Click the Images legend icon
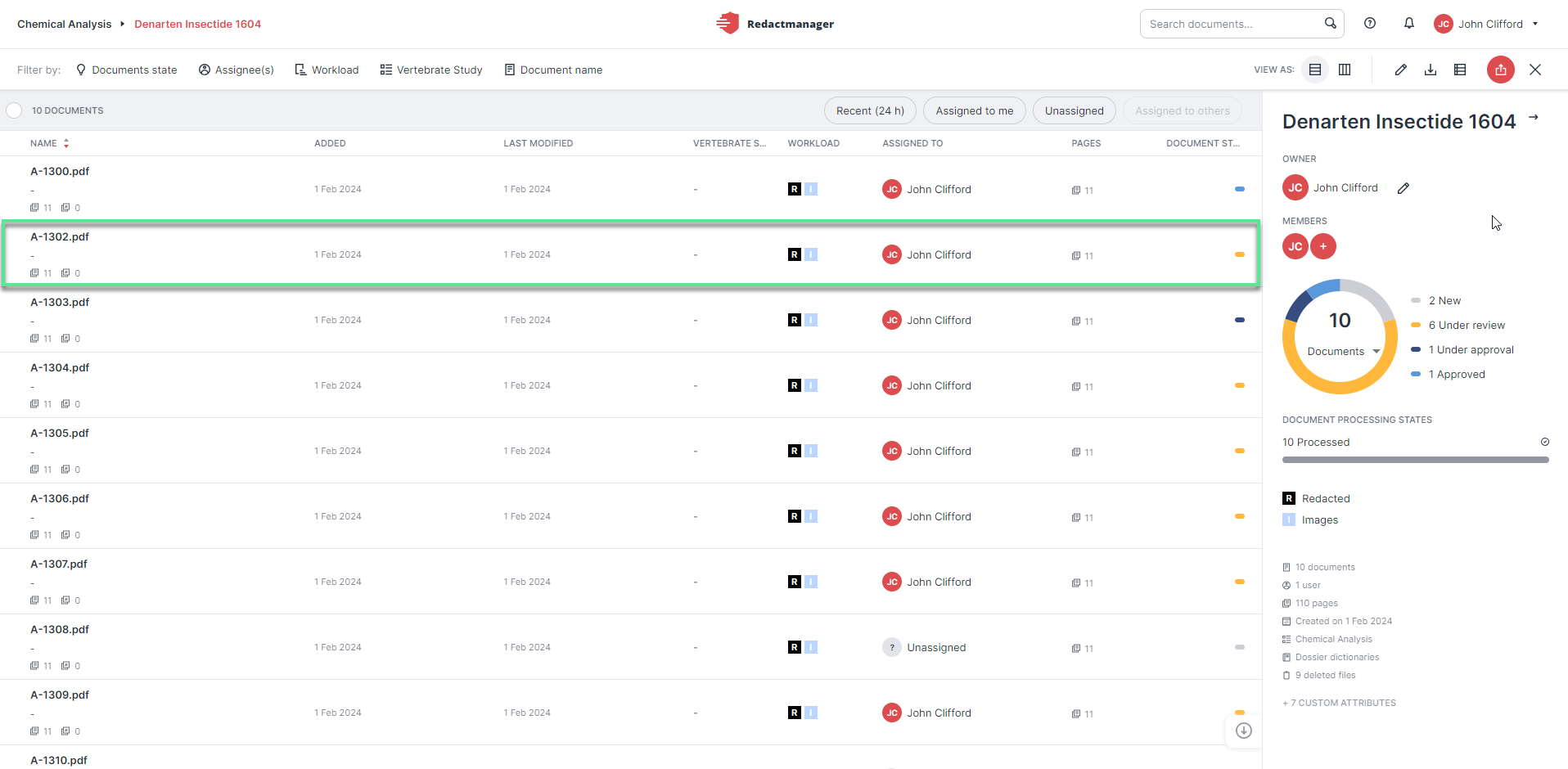 coord(1289,519)
